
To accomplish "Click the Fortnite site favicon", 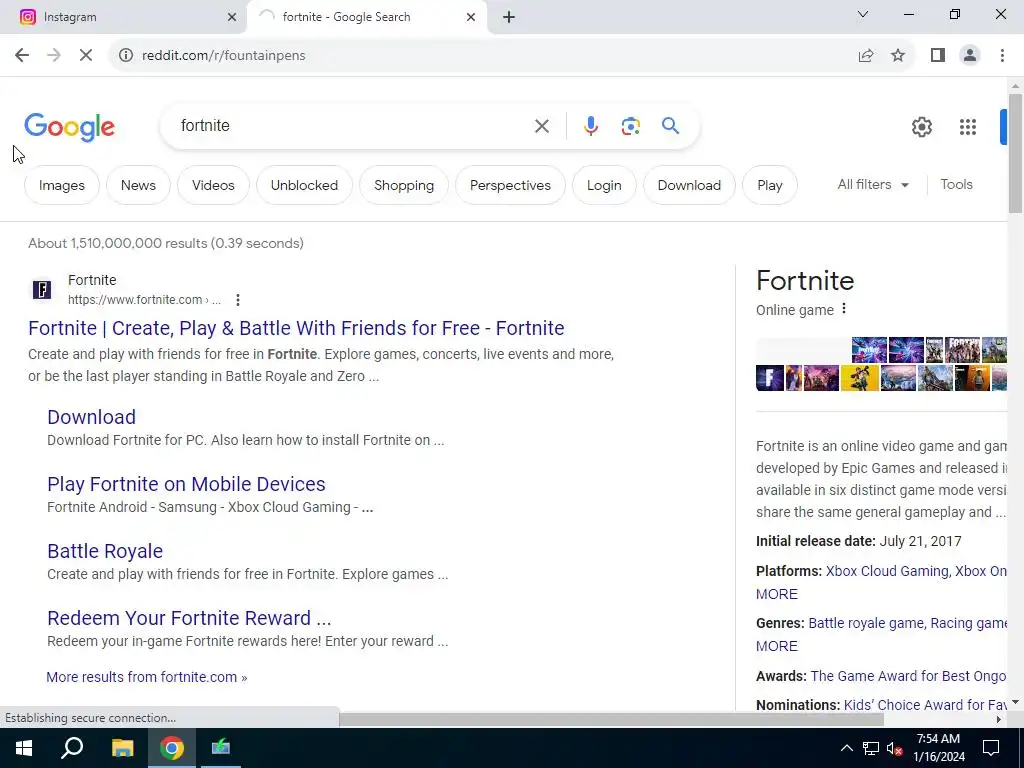I will (x=42, y=289).
